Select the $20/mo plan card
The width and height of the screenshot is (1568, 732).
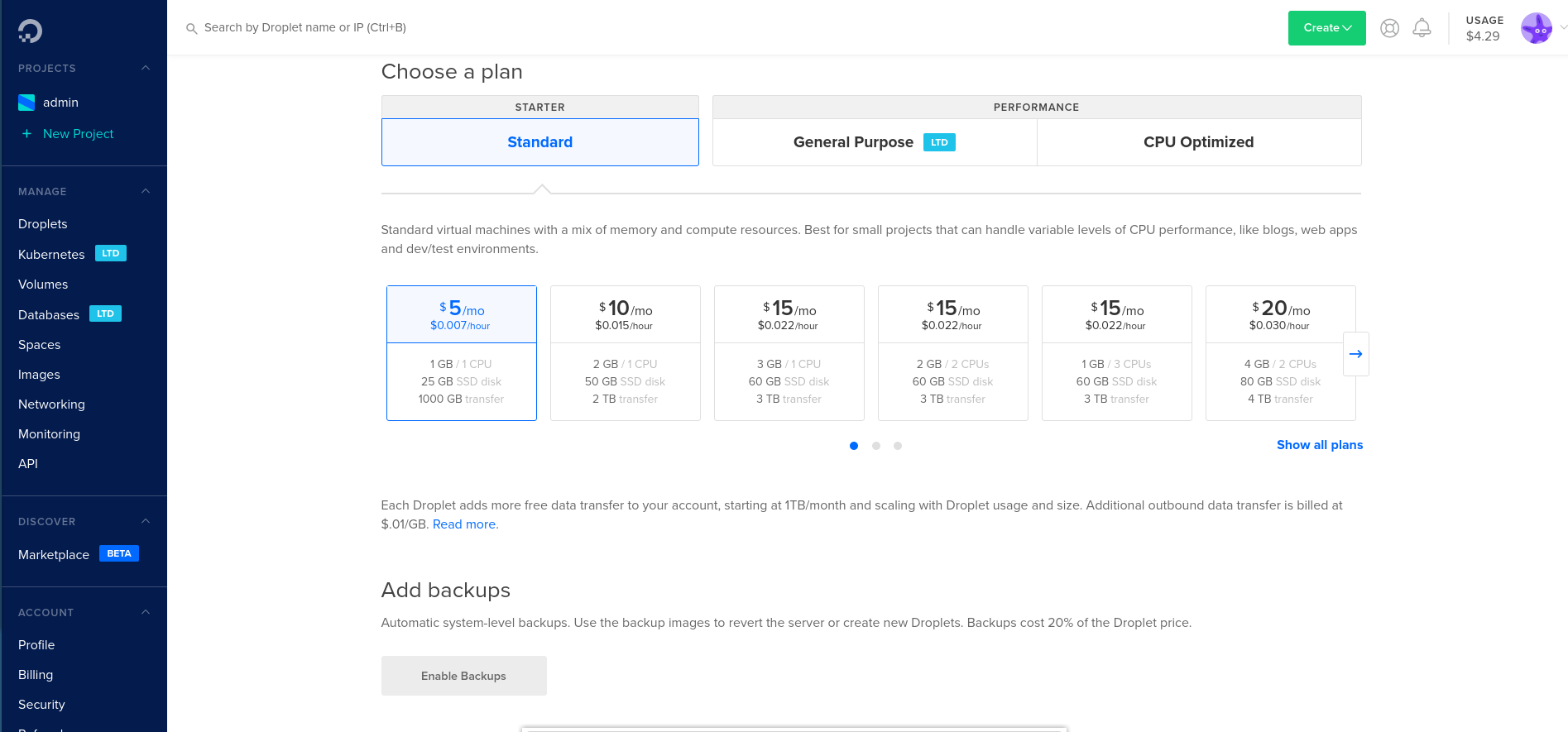(1281, 353)
